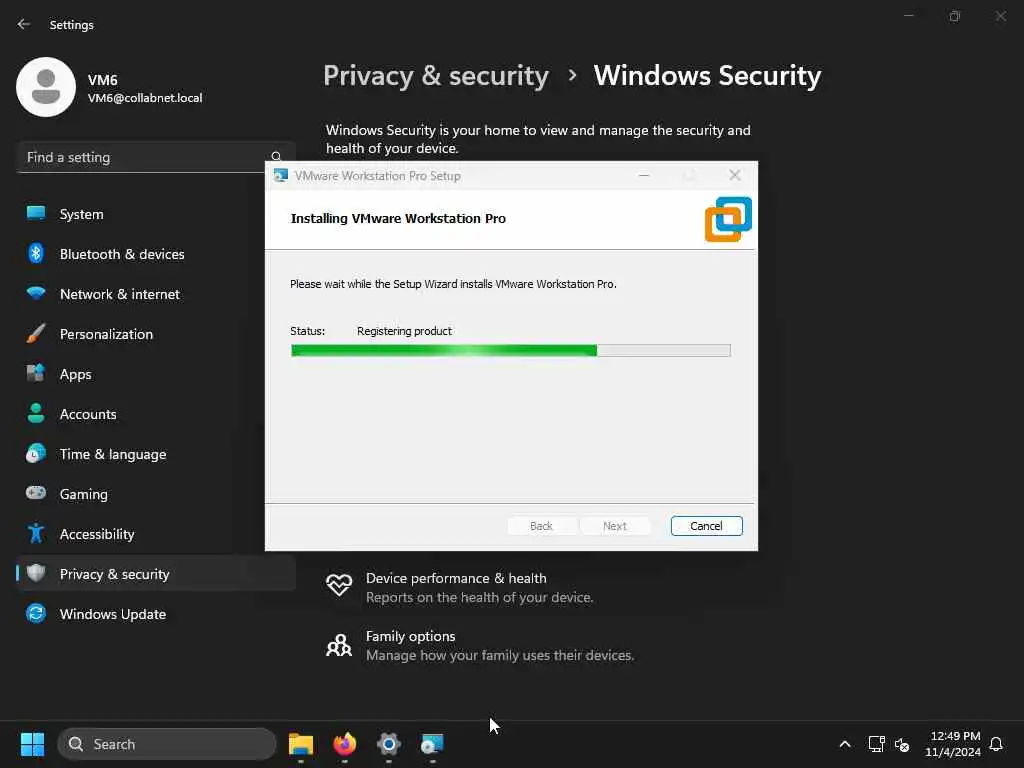Click the Family options people icon
Viewport: 1024px width, 768px height.
tap(339, 645)
